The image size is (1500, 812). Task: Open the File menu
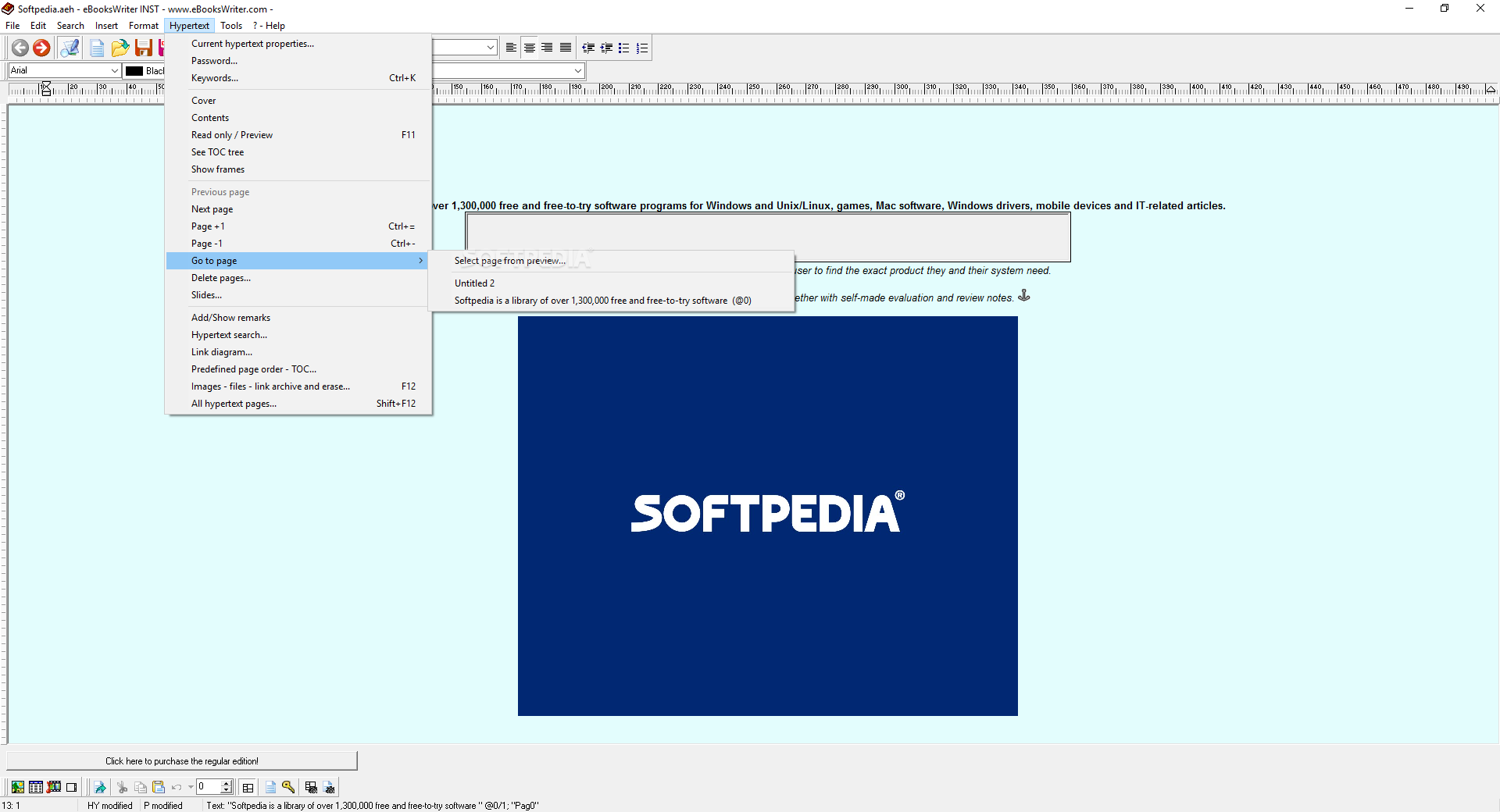pos(12,26)
